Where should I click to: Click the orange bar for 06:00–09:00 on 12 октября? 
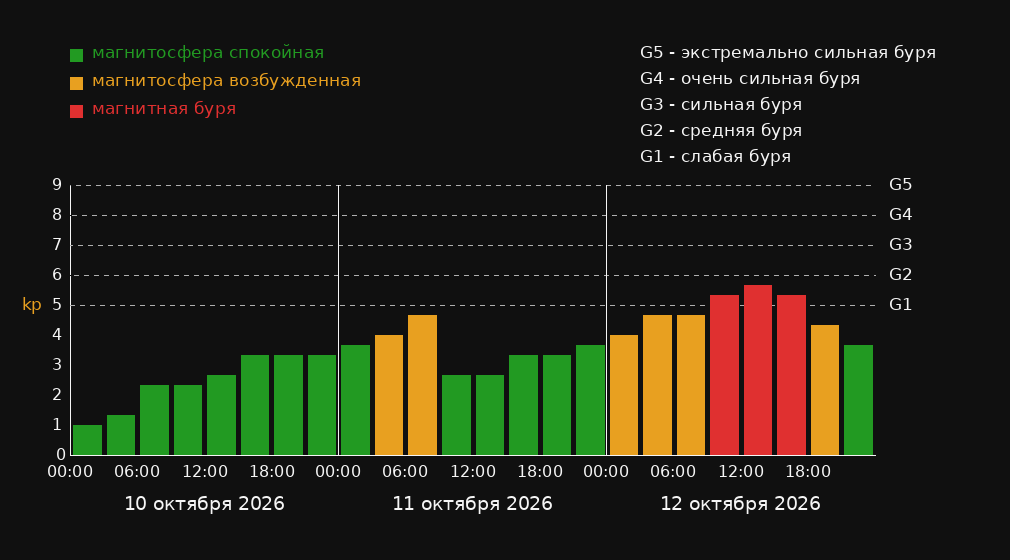click(691, 385)
